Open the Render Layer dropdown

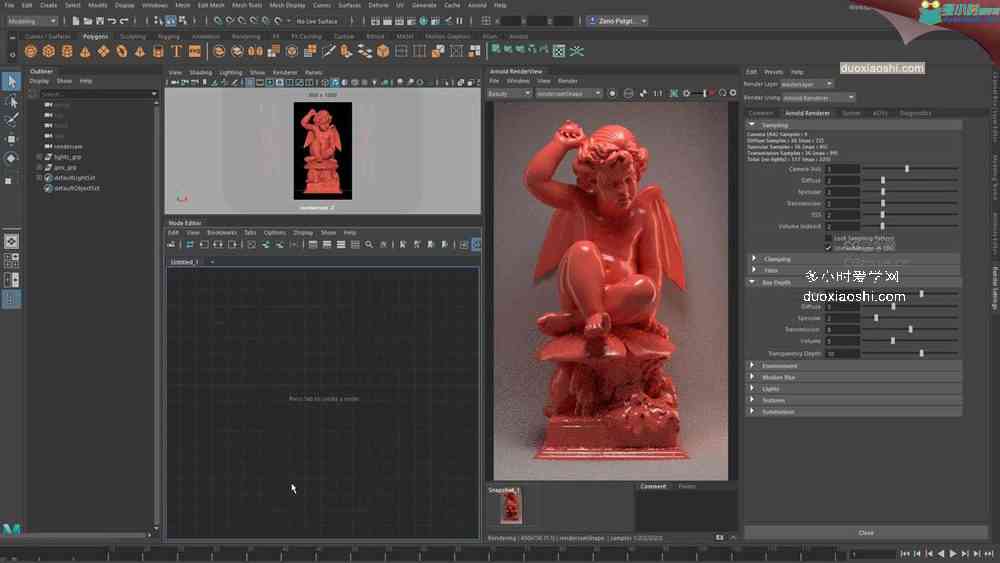807,84
